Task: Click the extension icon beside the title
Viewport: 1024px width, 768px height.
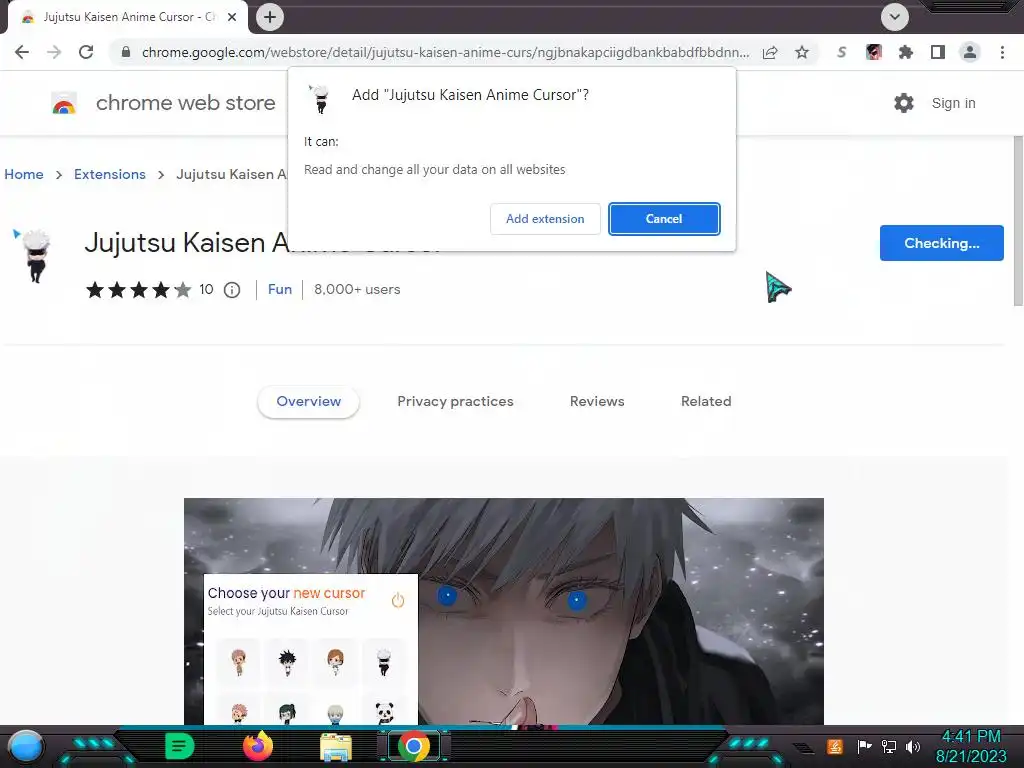Action: click(34, 255)
